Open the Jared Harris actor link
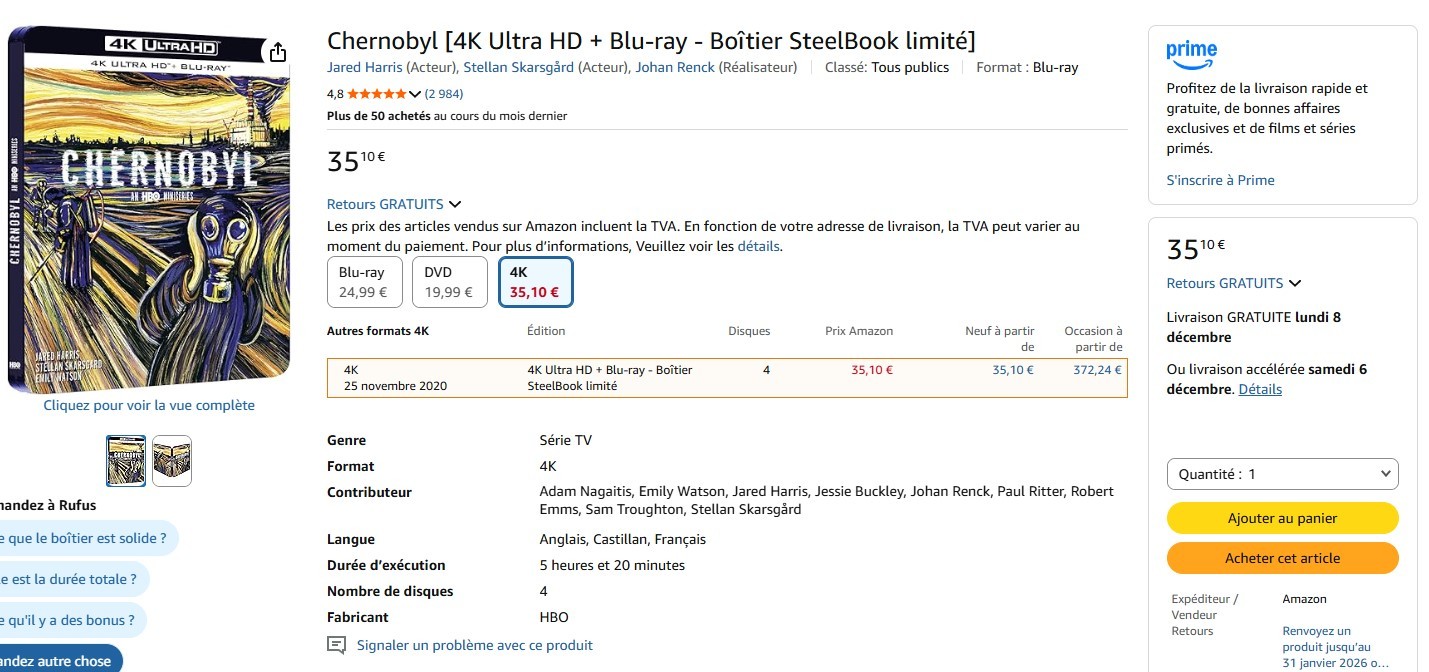 pos(365,67)
